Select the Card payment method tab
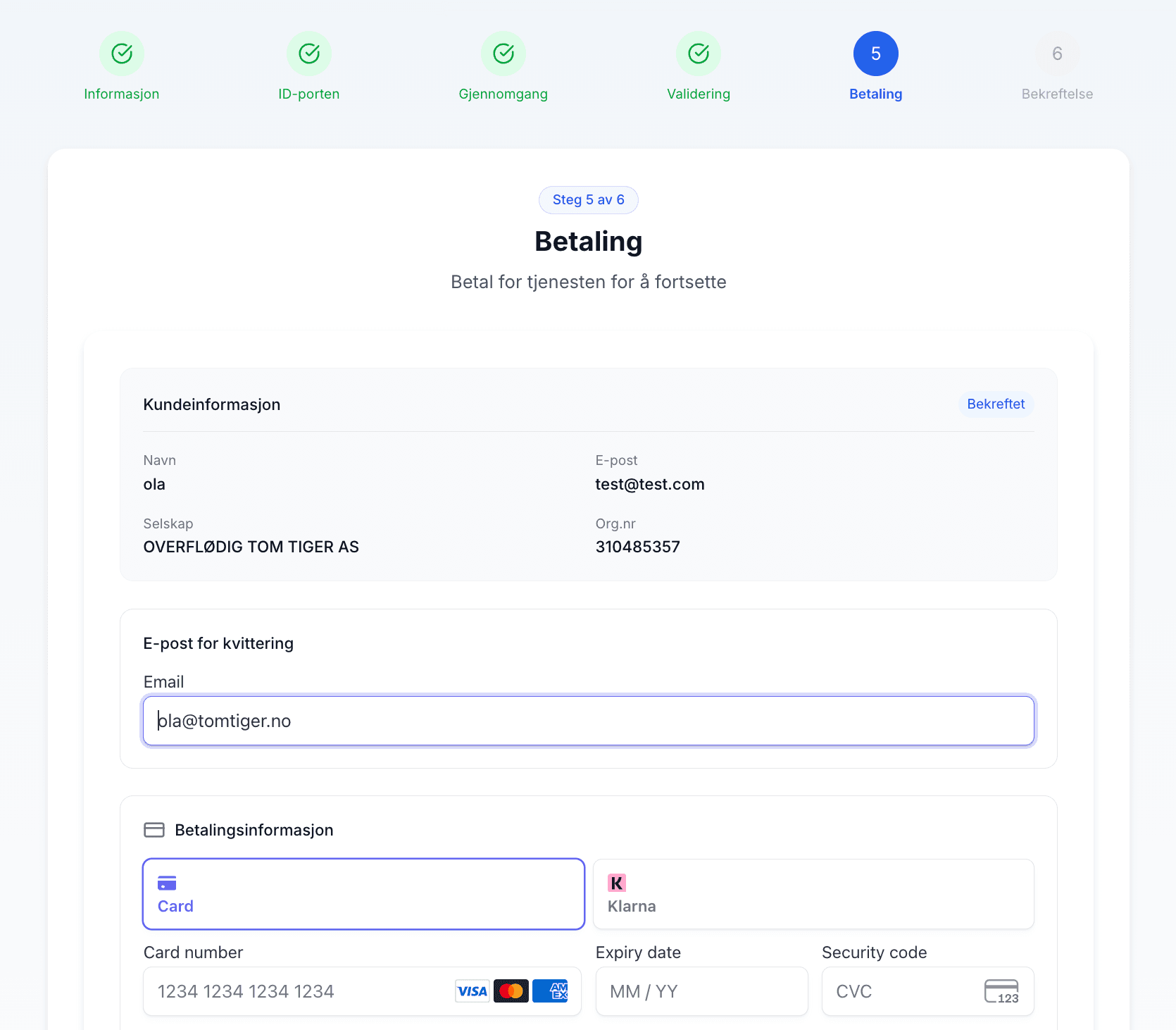The height and width of the screenshot is (1030, 1176). click(363, 894)
